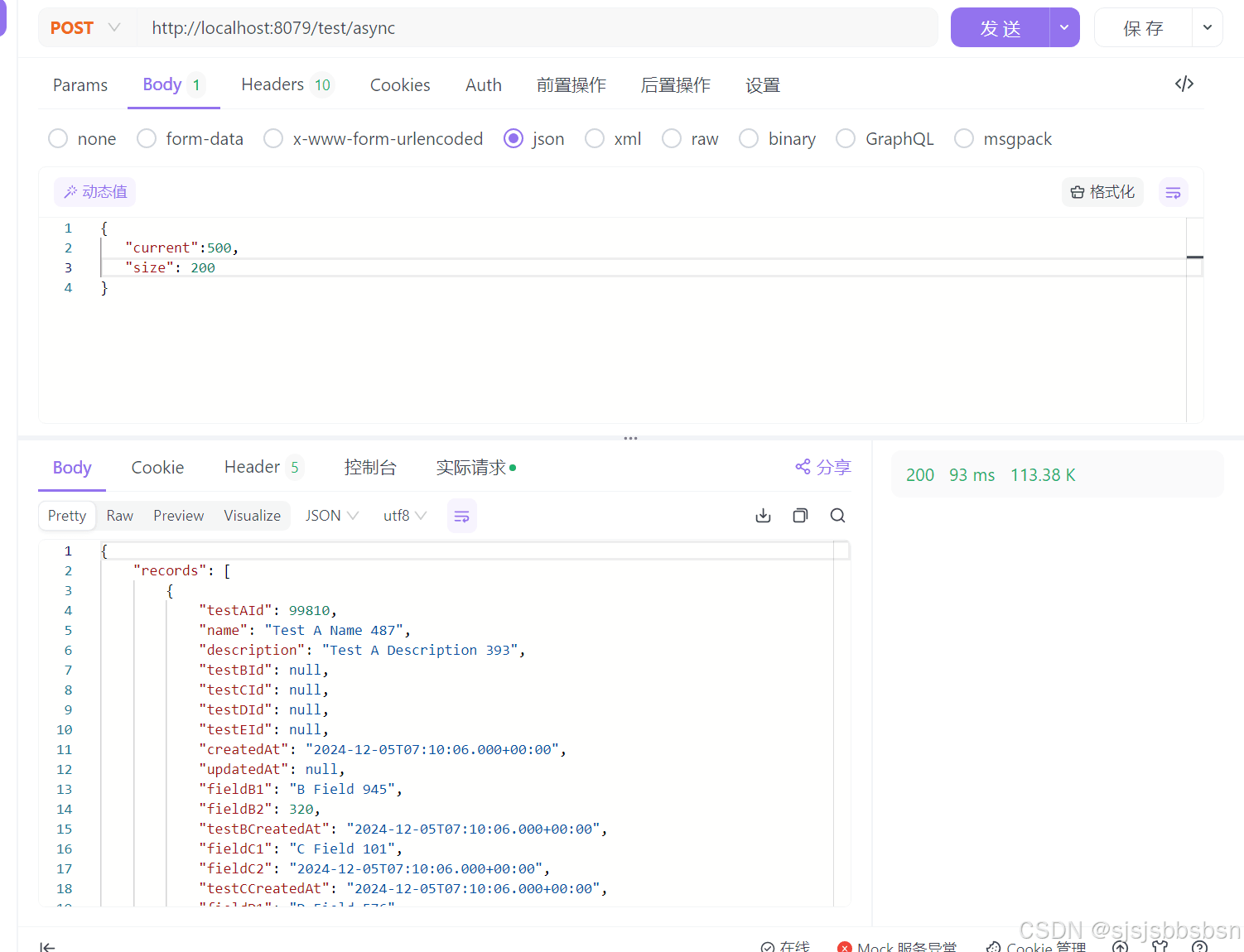Select the GraphQL body type

[885, 138]
